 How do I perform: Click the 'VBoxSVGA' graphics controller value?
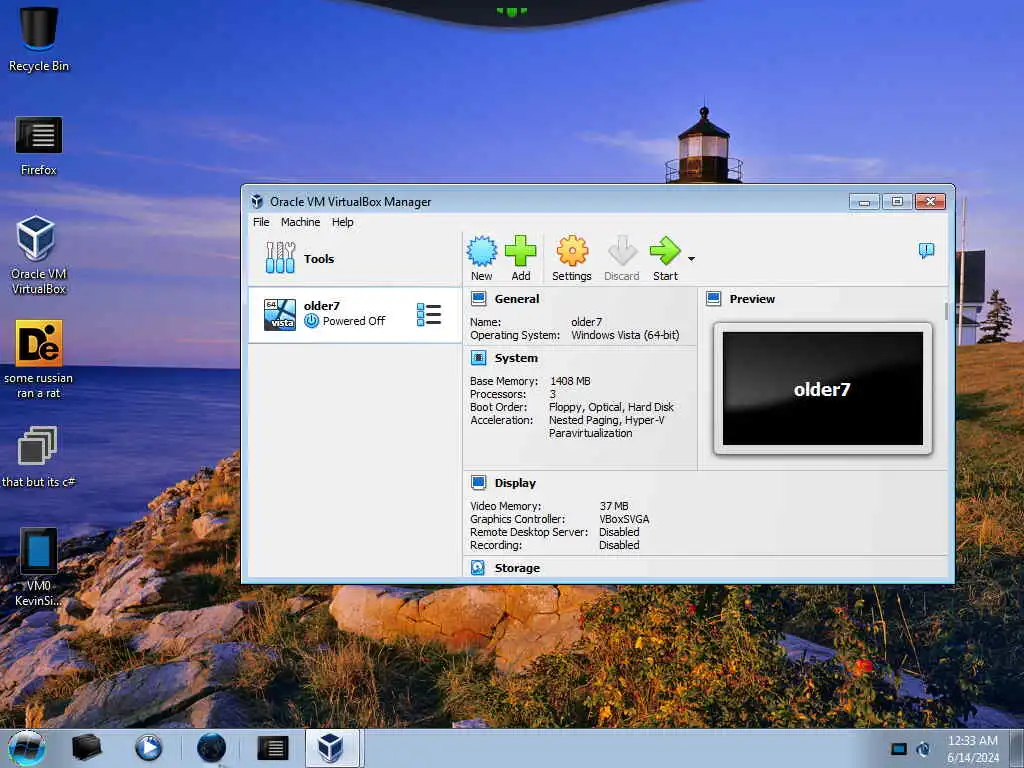pos(624,519)
